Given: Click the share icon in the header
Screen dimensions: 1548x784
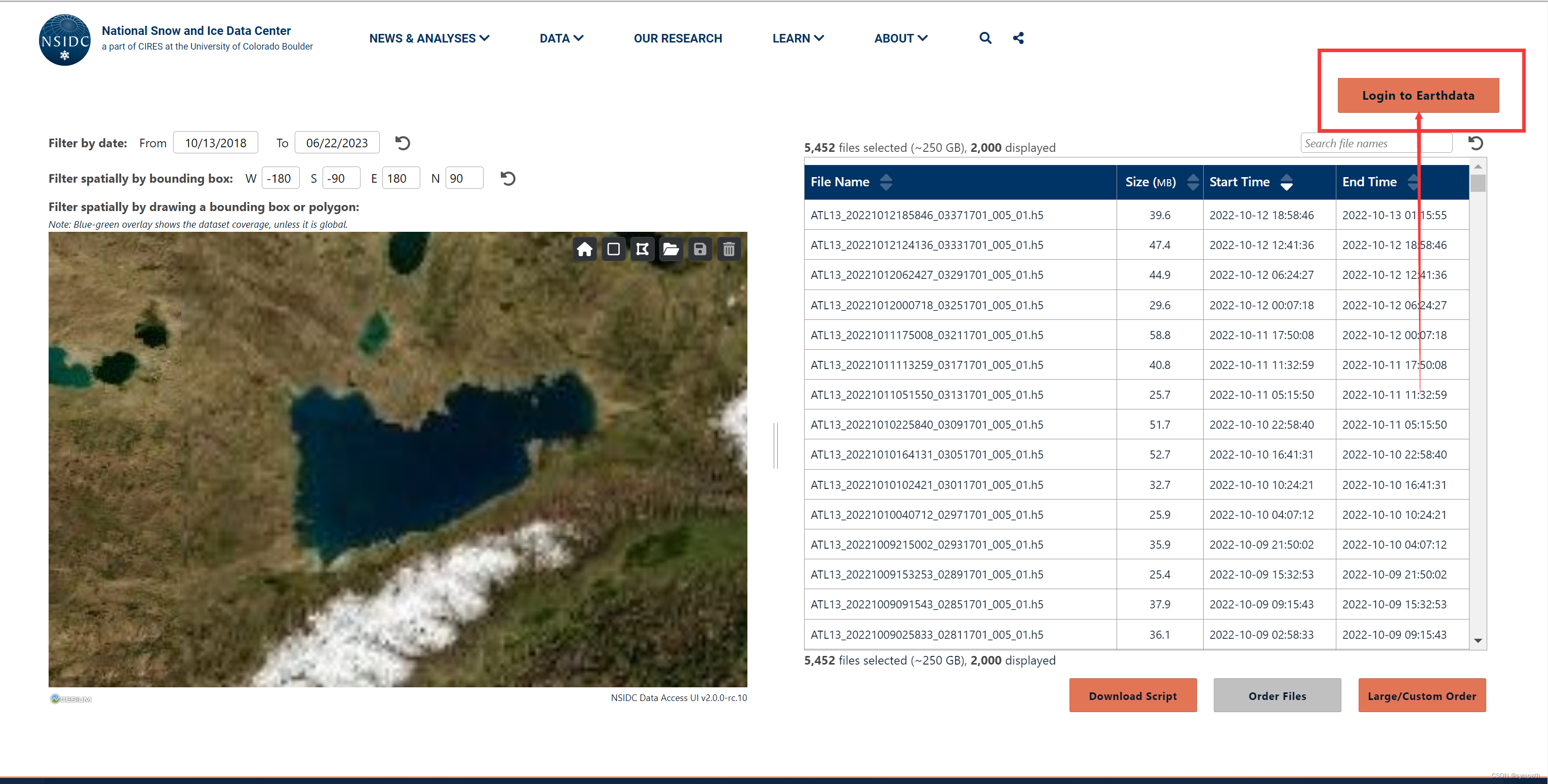Looking at the screenshot, I should pyautogui.click(x=1018, y=38).
